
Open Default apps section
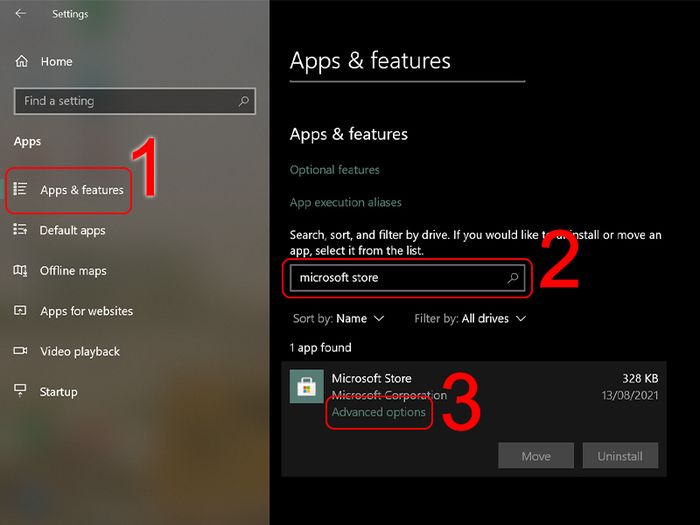[x=72, y=230]
